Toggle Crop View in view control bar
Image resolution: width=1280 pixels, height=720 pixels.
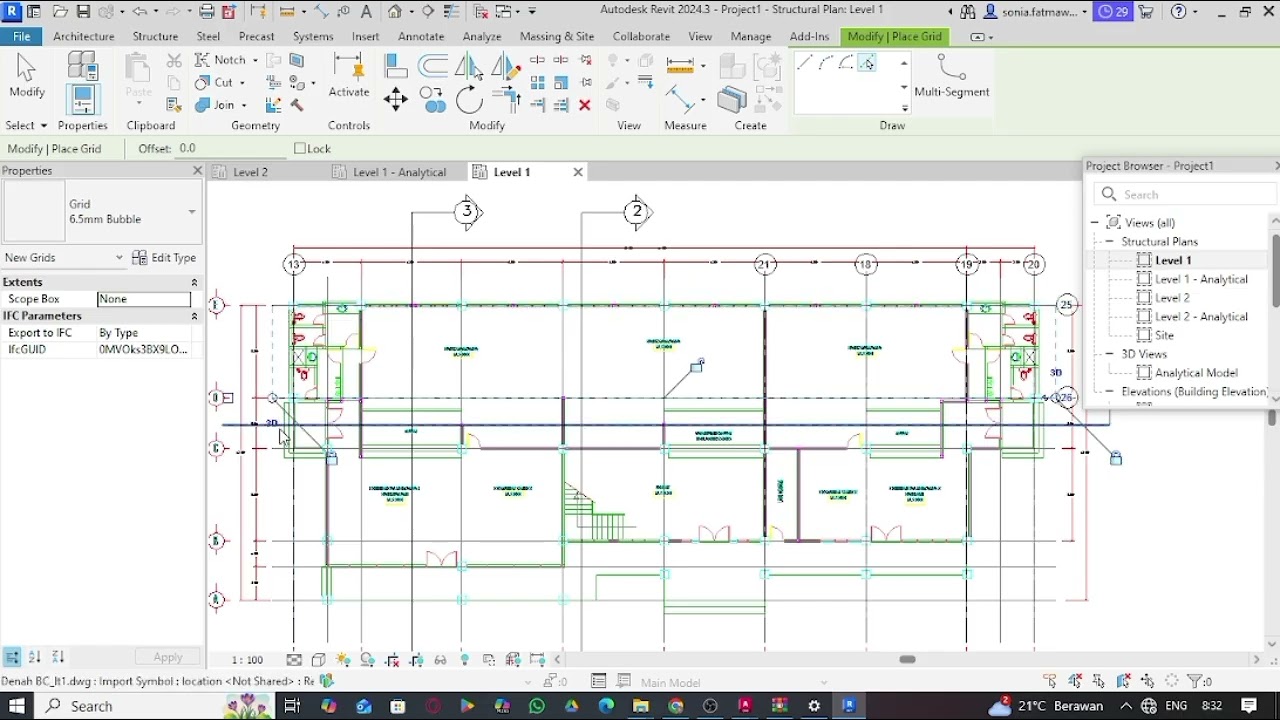392,660
